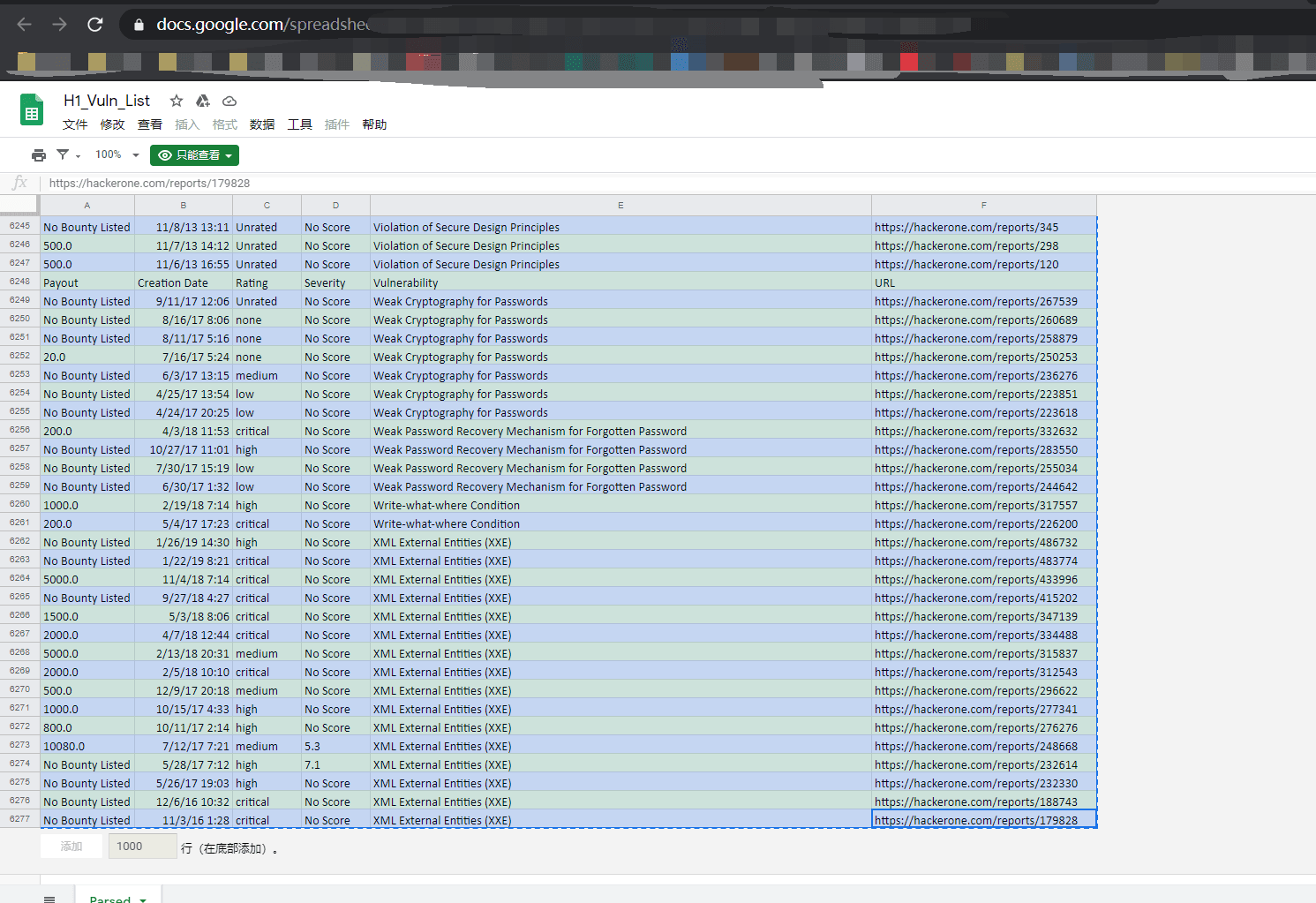
Task: Click the fx formula icon
Action: [19, 183]
